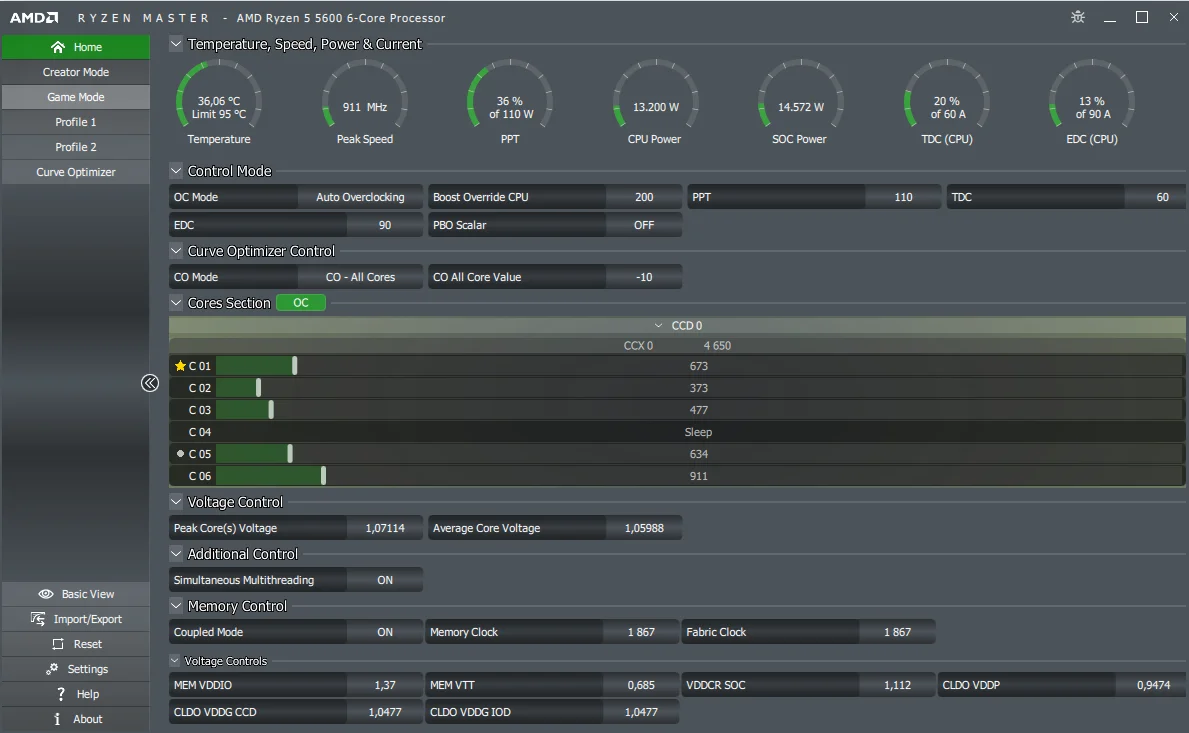Screen dimensions: 1189x733
Task: Collapse the Additional Control section
Action: pyautogui.click(x=176, y=554)
